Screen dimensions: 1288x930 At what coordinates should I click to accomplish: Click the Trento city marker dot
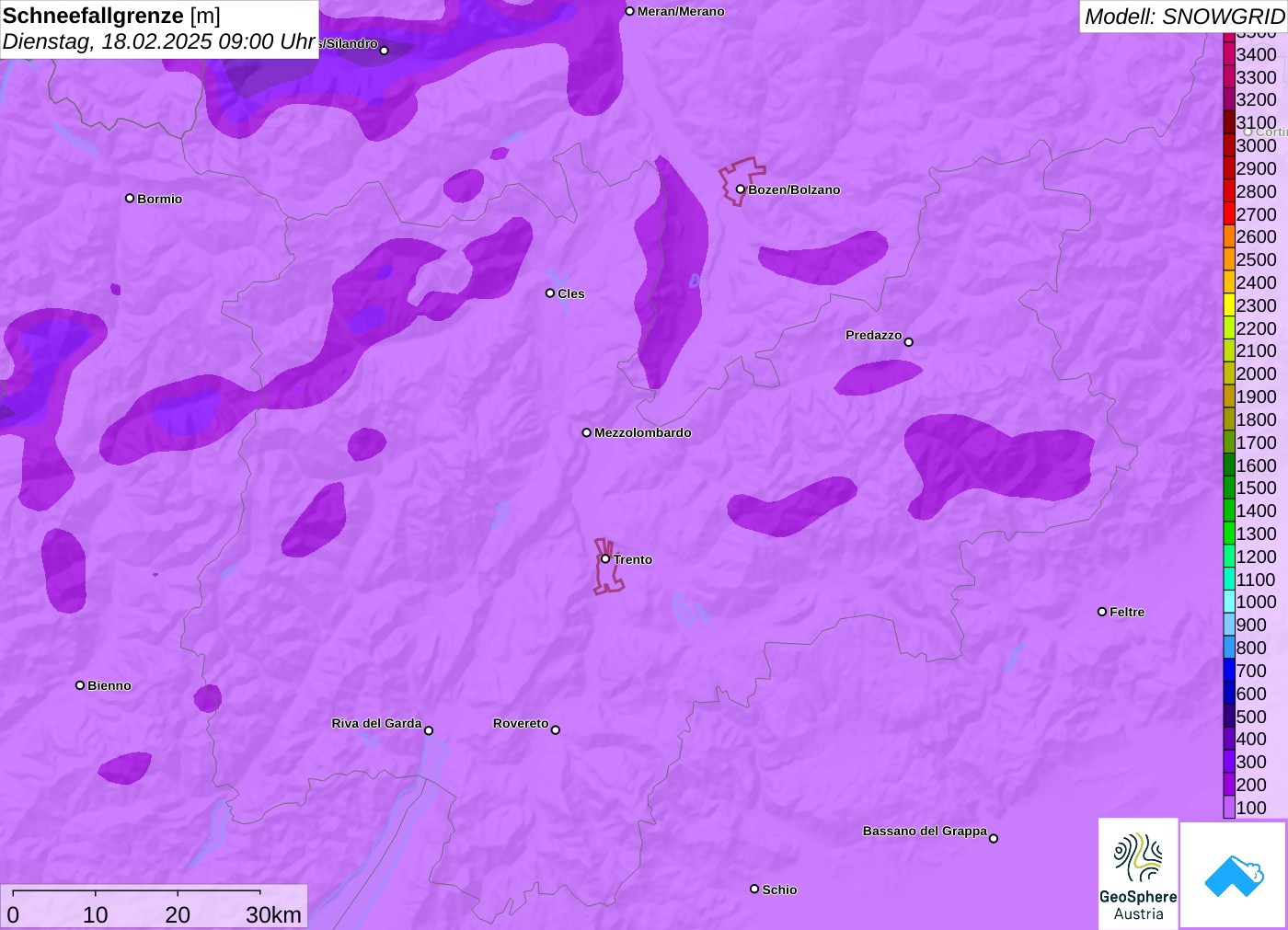point(605,559)
